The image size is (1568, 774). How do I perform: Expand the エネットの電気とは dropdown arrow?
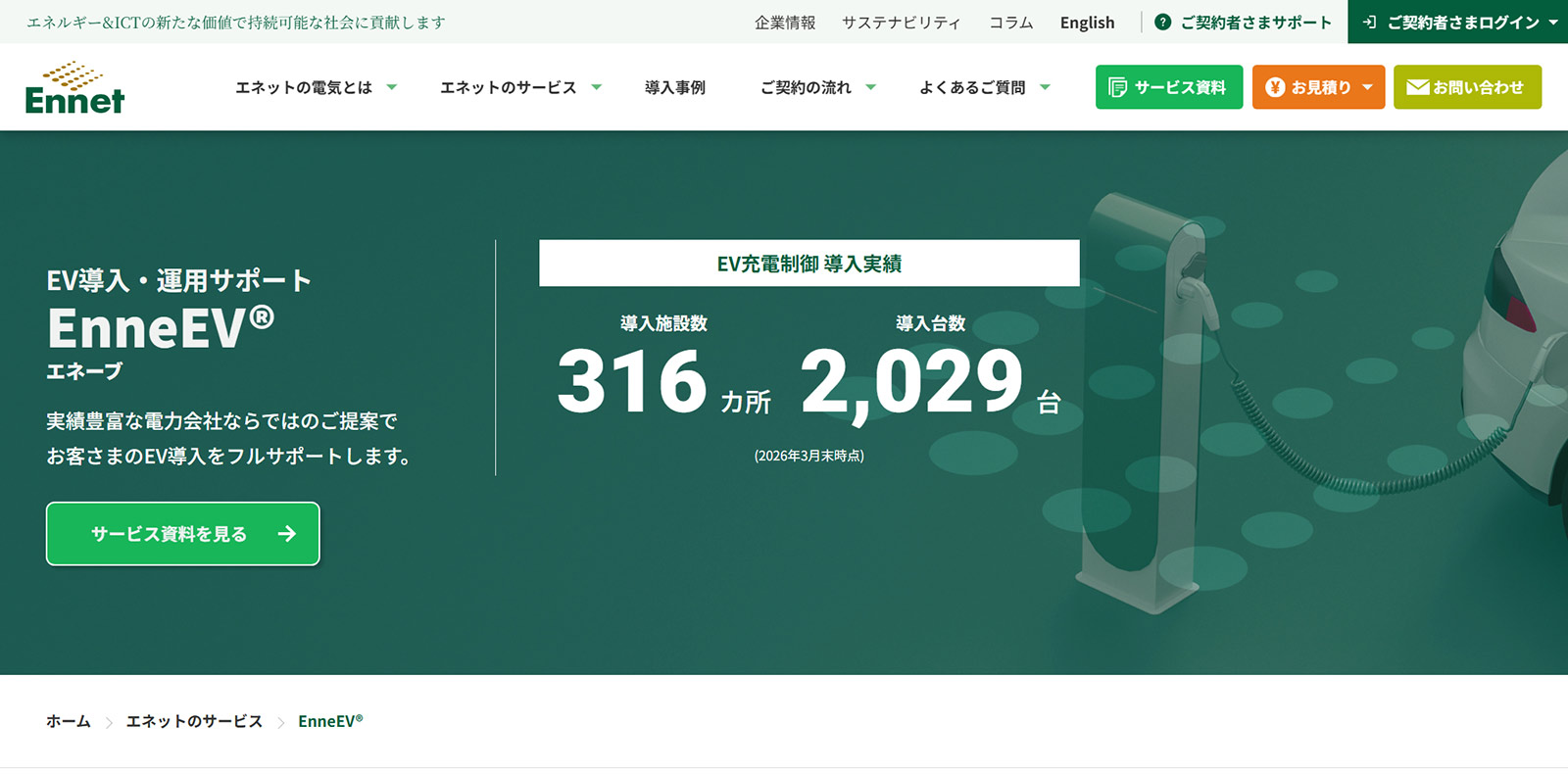point(392,87)
